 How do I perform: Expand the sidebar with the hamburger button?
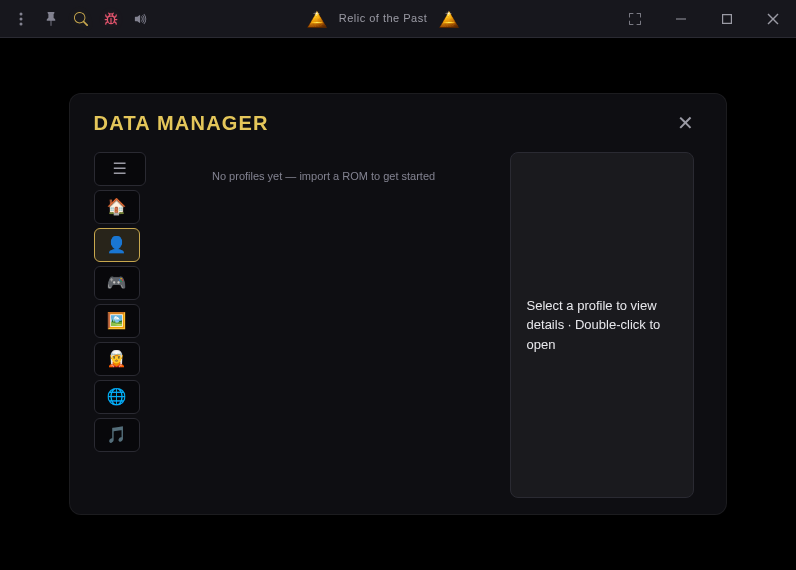120,169
